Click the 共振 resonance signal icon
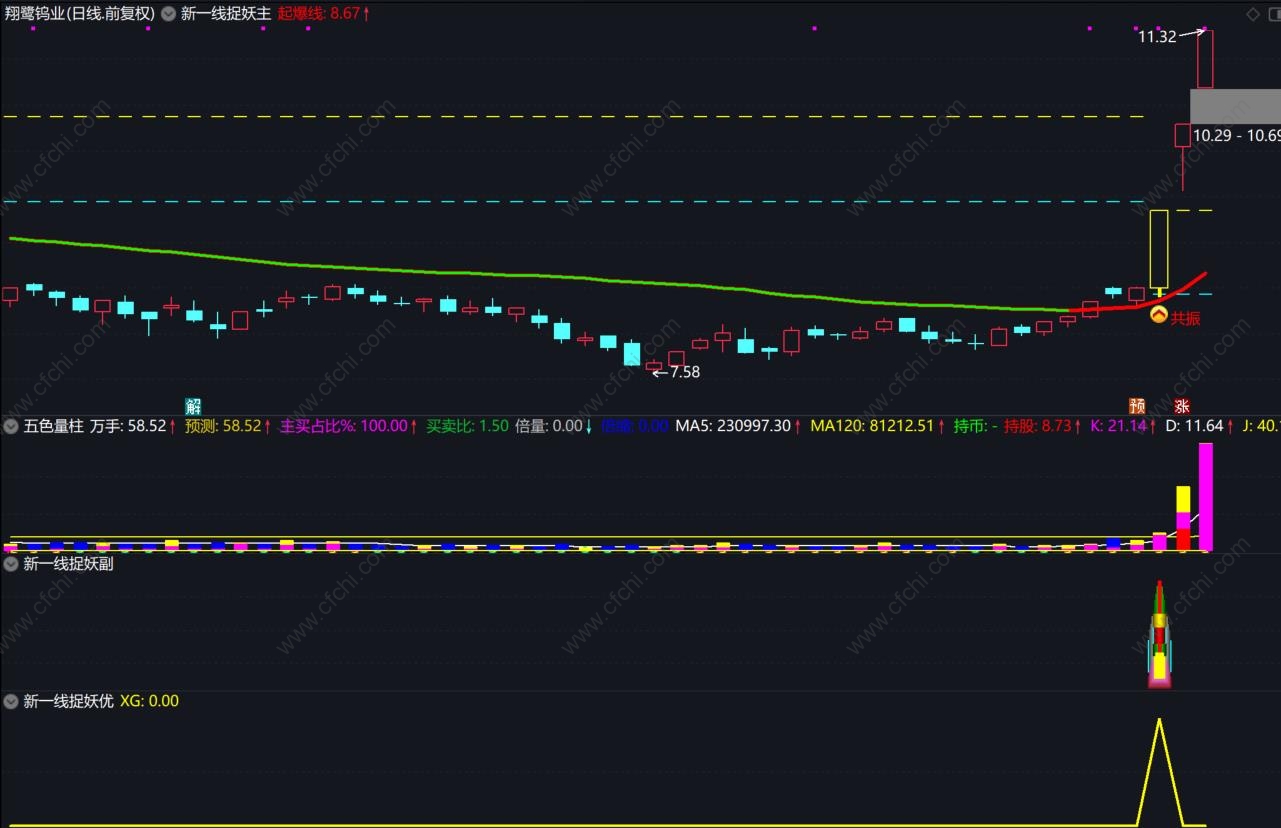1281x828 pixels. tap(1159, 316)
